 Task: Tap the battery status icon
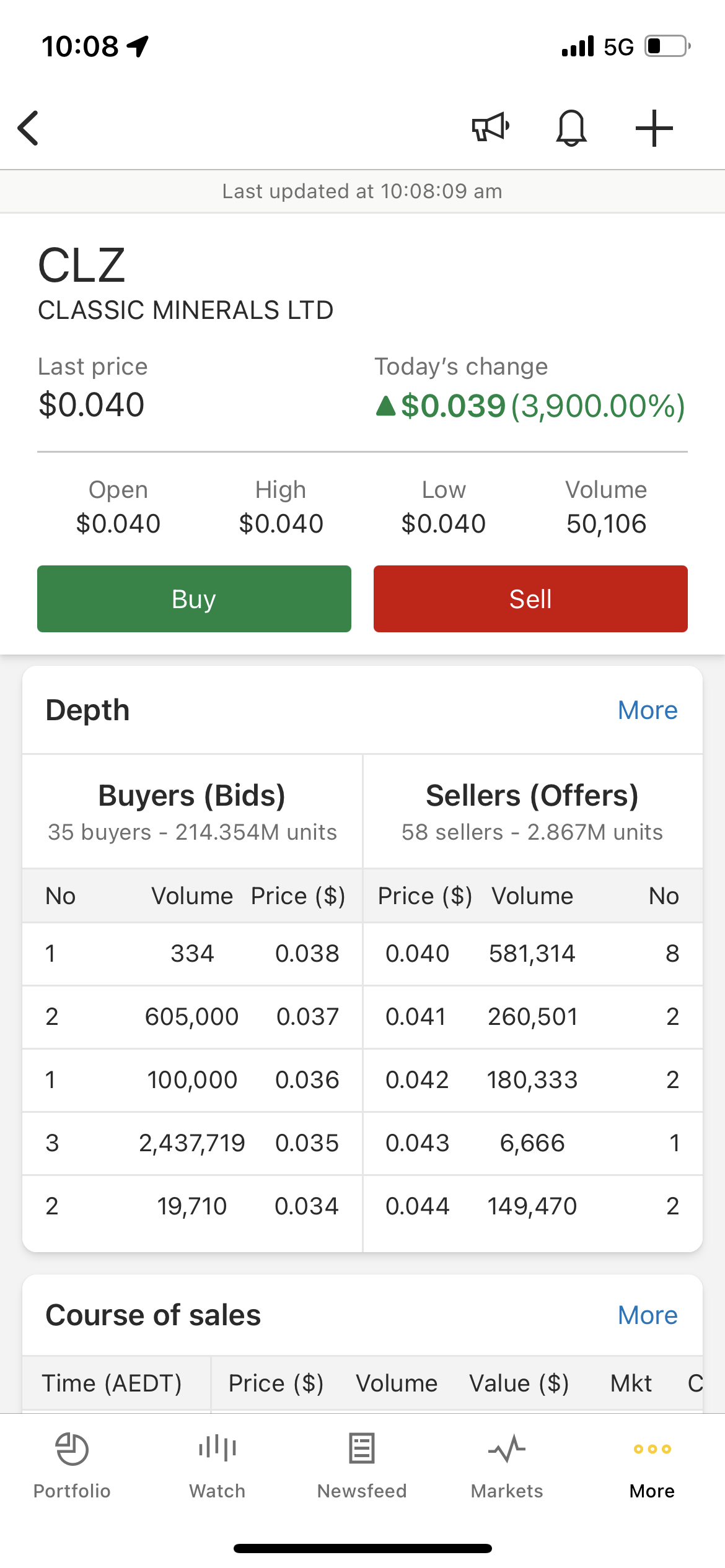click(668, 46)
